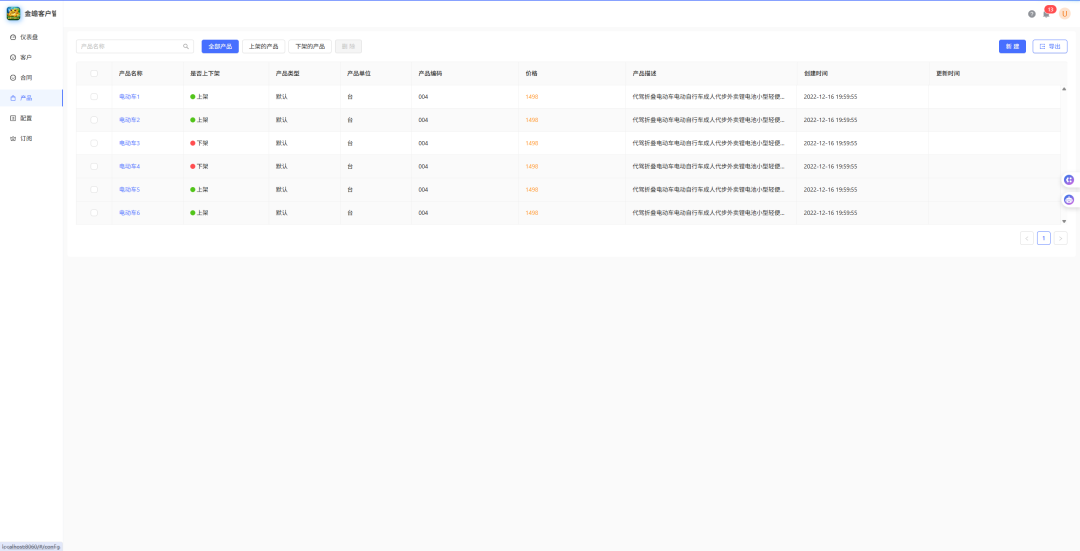Click the lower floating purple assistant icon at the right edge
This screenshot has height=551, width=1080.
pos(1069,200)
